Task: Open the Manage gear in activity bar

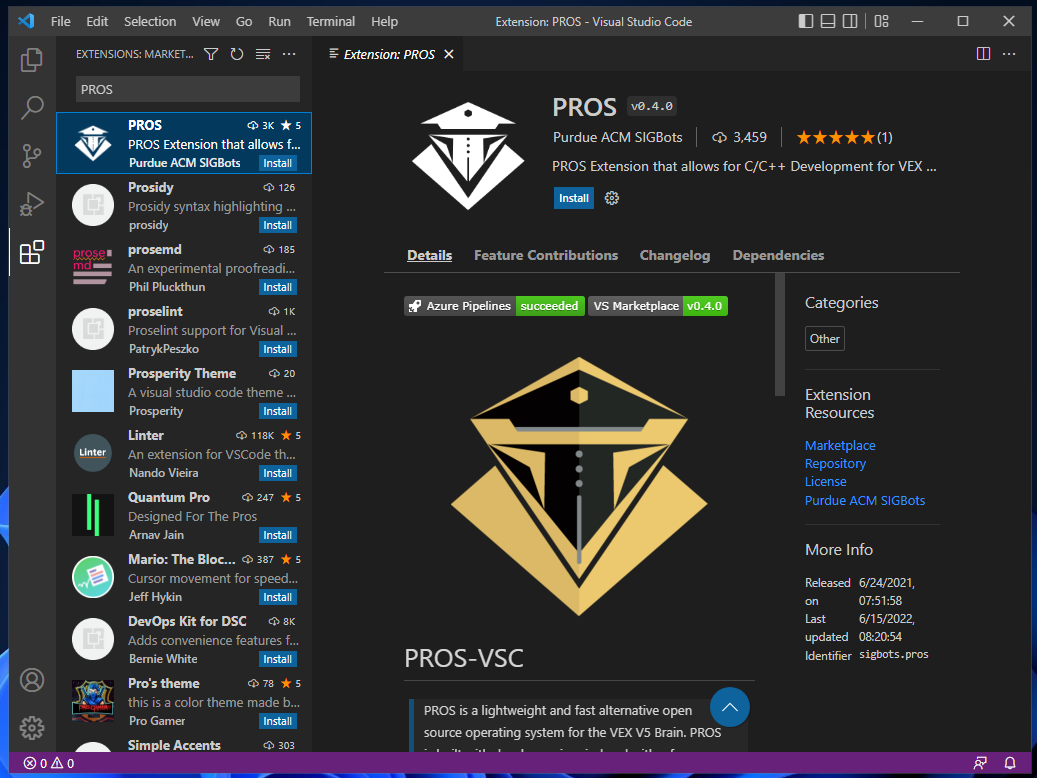Action: [32, 728]
